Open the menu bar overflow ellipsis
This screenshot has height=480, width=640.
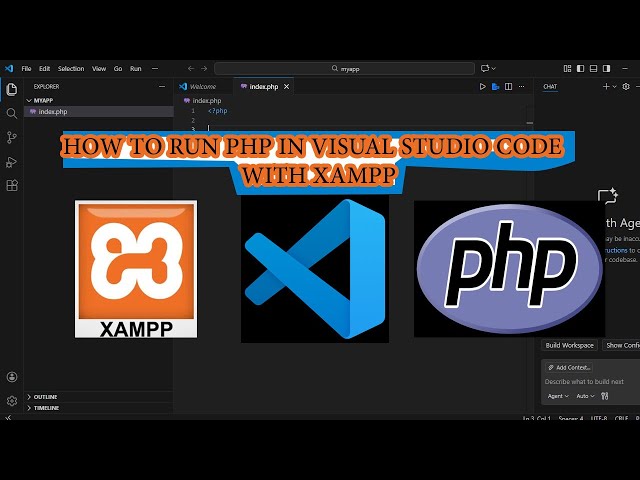155,69
